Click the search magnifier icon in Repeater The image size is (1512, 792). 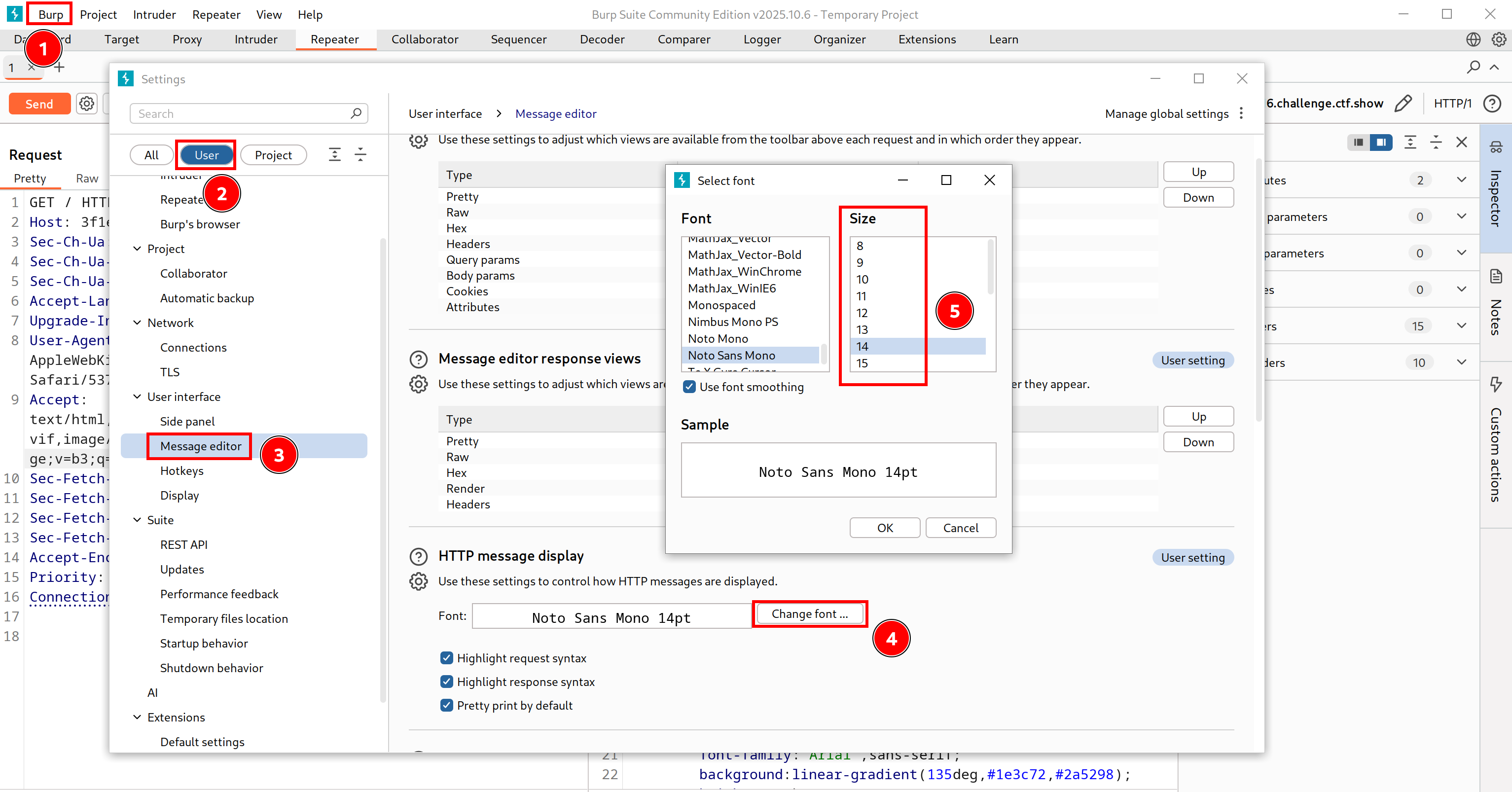click(x=1473, y=67)
